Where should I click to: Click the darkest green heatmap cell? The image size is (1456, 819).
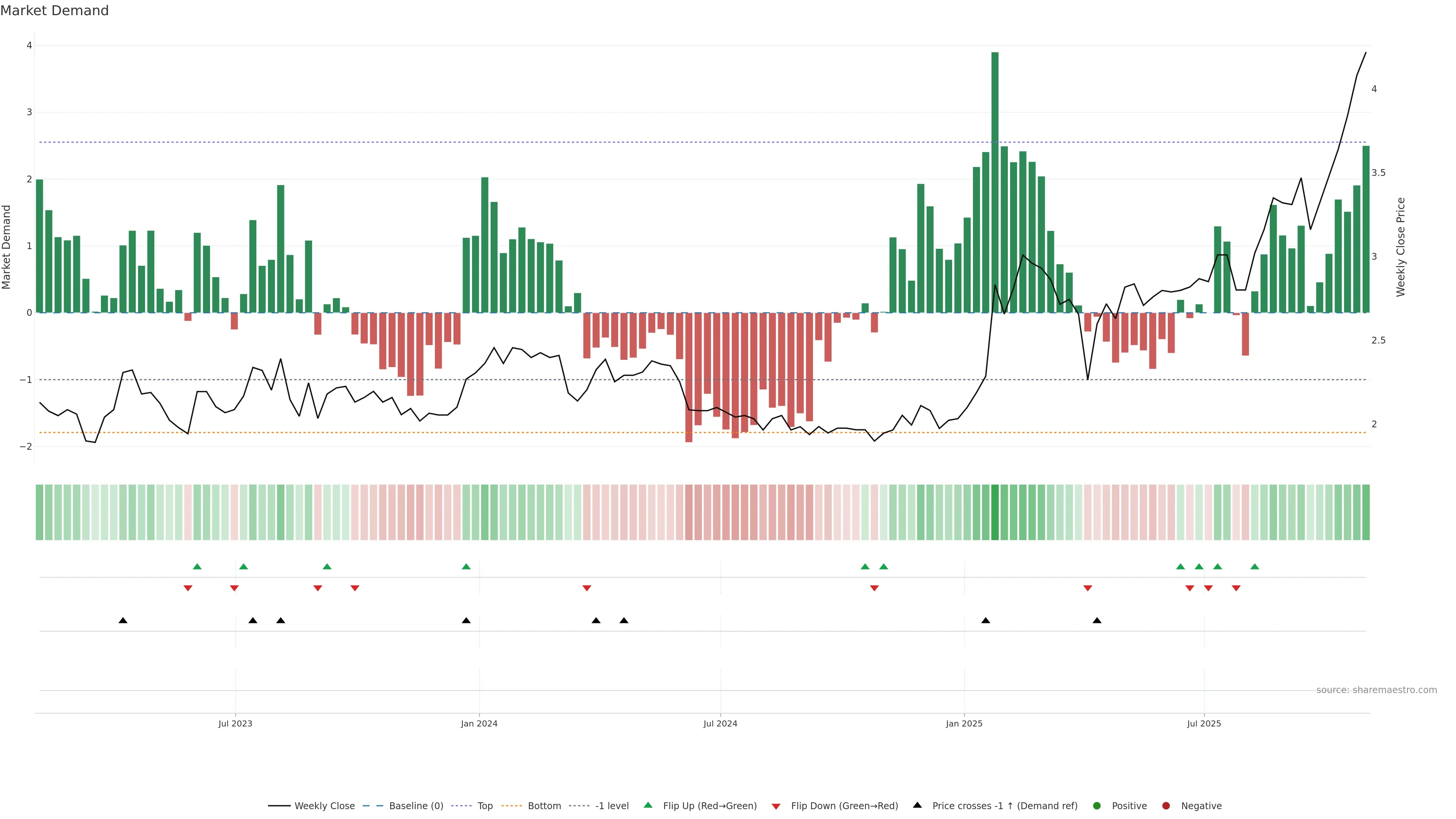(x=995, y=512)
